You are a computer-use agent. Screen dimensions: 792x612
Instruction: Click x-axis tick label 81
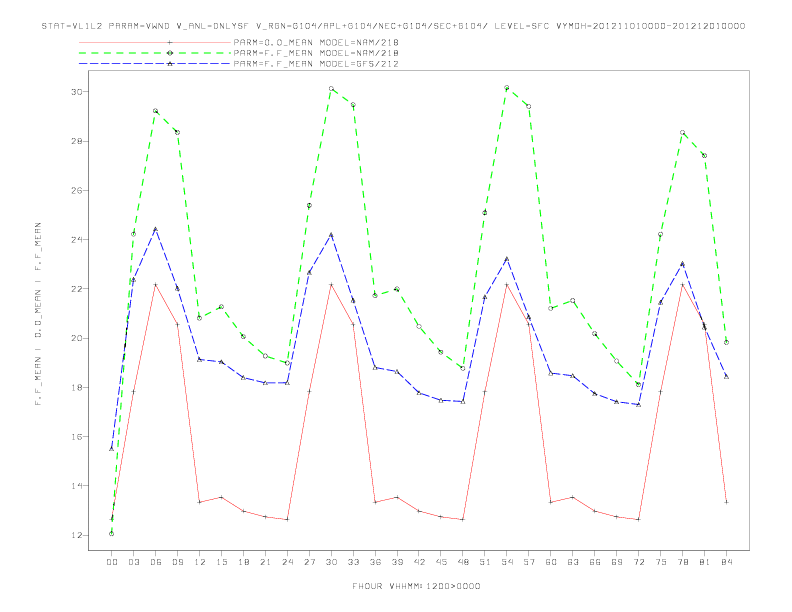pos(704,562)
